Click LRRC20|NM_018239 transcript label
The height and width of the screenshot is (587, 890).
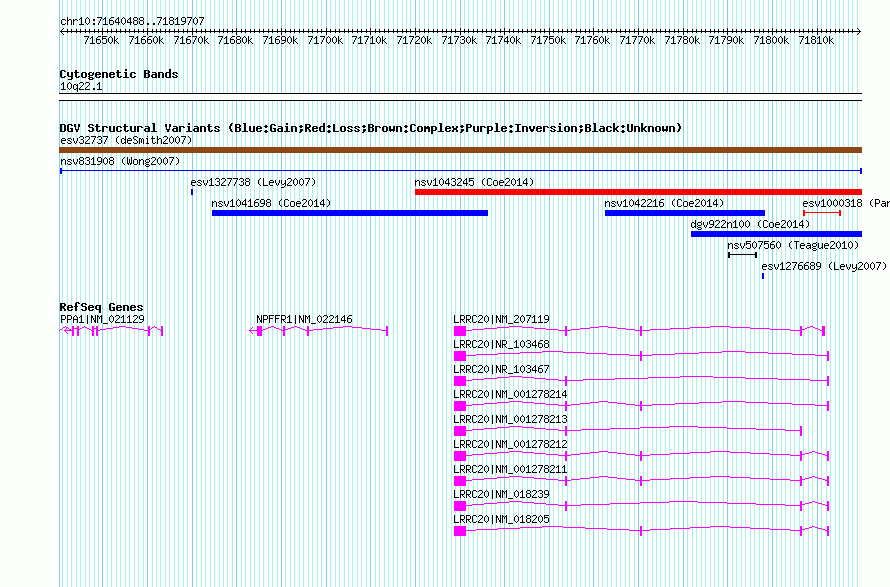click(x=501, y=494)
